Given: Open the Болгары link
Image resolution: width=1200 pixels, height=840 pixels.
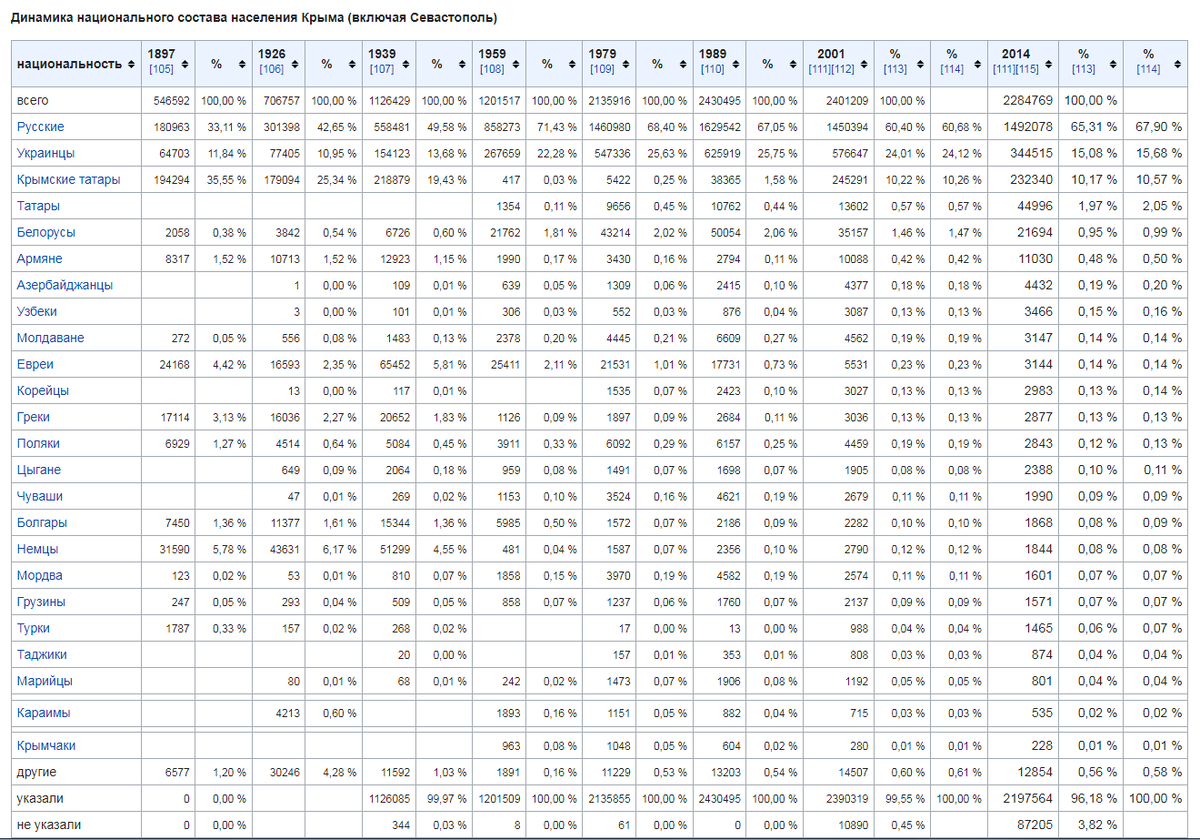Looking at the screenshot, I should pyautogui.click(x=42, y=522).
